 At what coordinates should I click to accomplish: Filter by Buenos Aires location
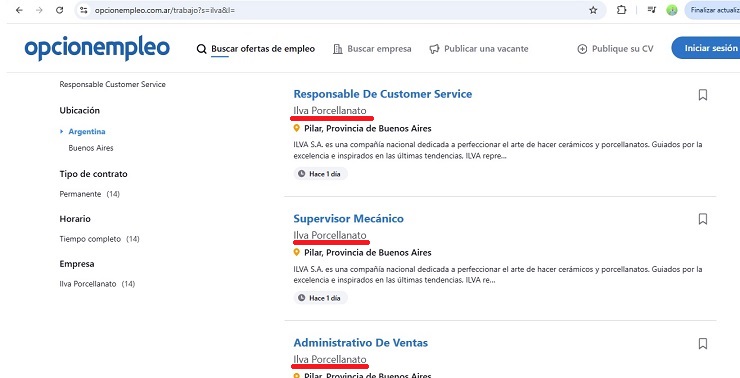coord(91,148)
